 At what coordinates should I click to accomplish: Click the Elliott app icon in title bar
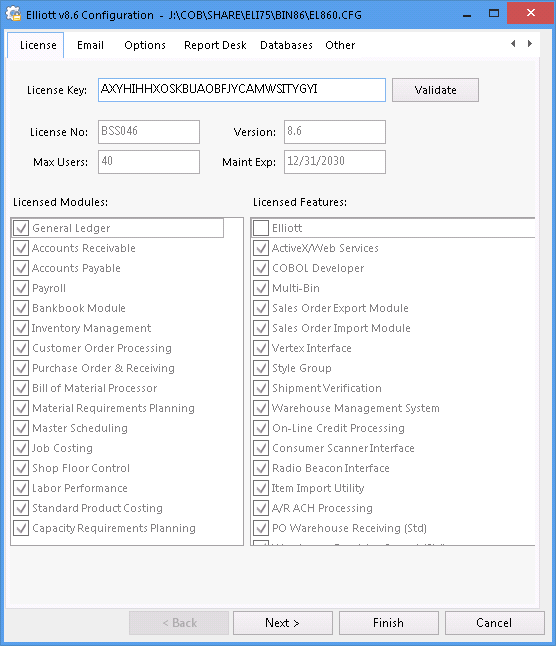[x=14, y=14]
